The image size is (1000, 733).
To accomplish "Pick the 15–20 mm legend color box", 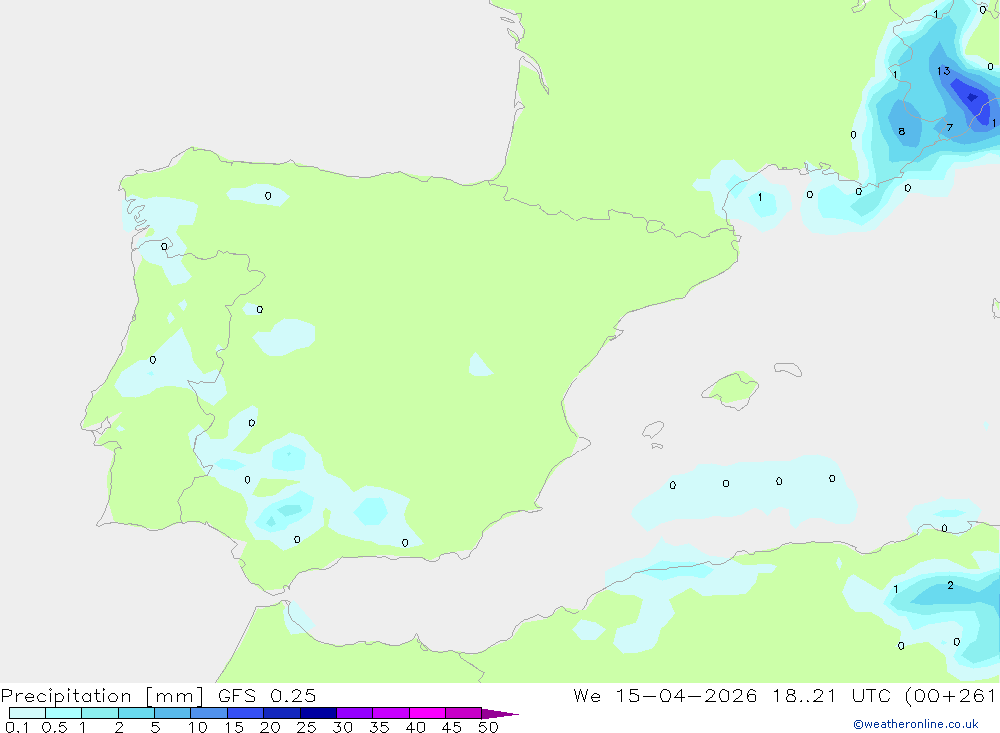I will 246,713.
